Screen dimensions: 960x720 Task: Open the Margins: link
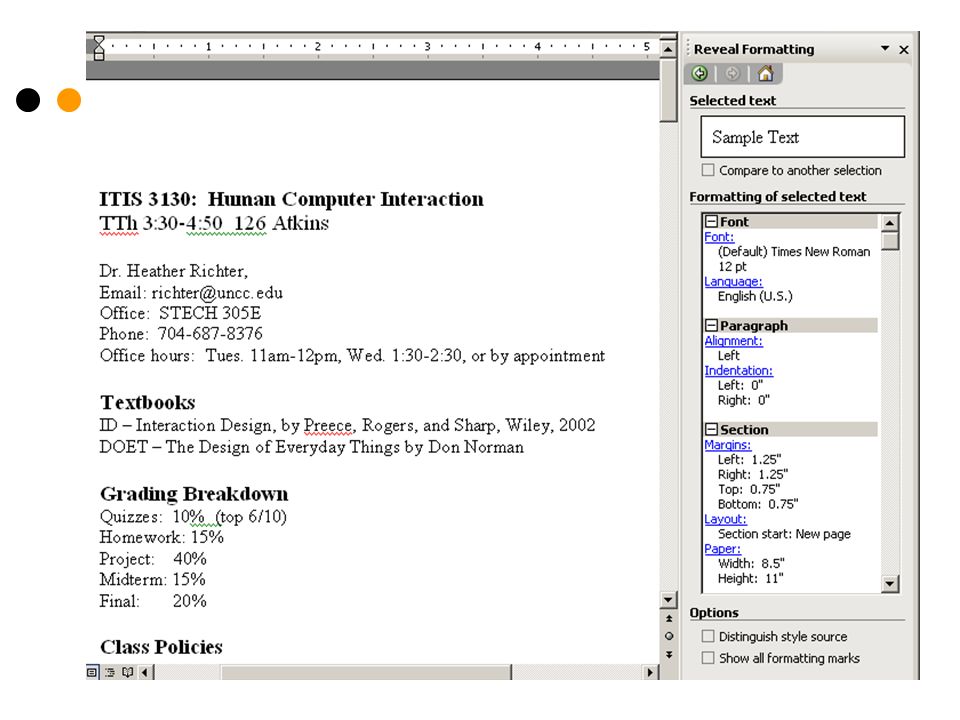(727, 445)
